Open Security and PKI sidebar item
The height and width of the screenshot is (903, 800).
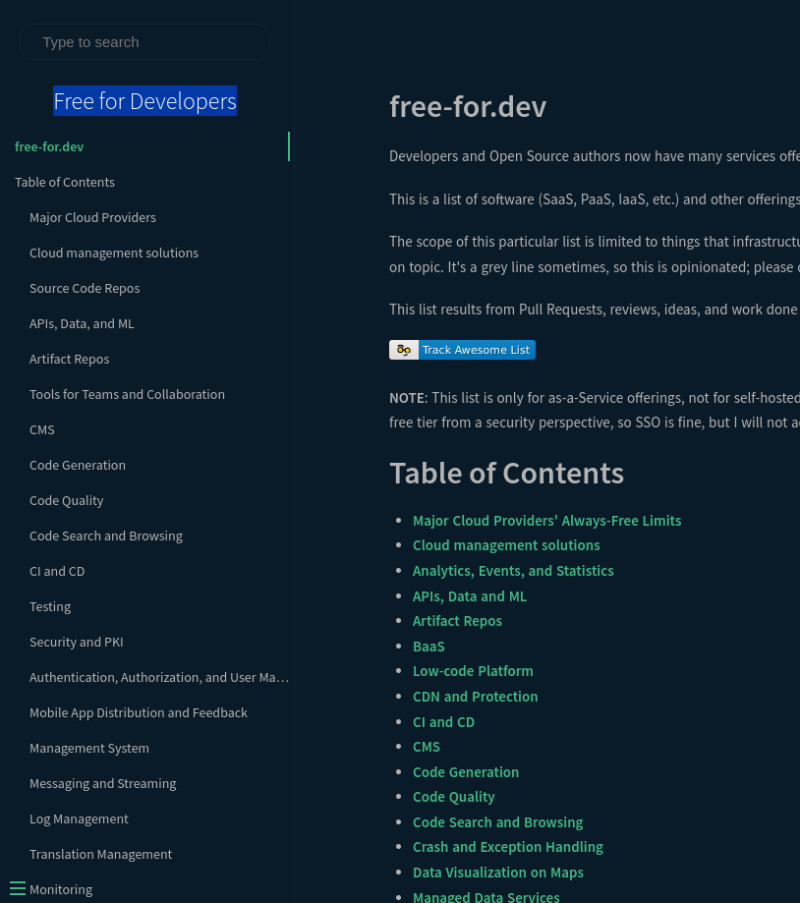[76, 642]
